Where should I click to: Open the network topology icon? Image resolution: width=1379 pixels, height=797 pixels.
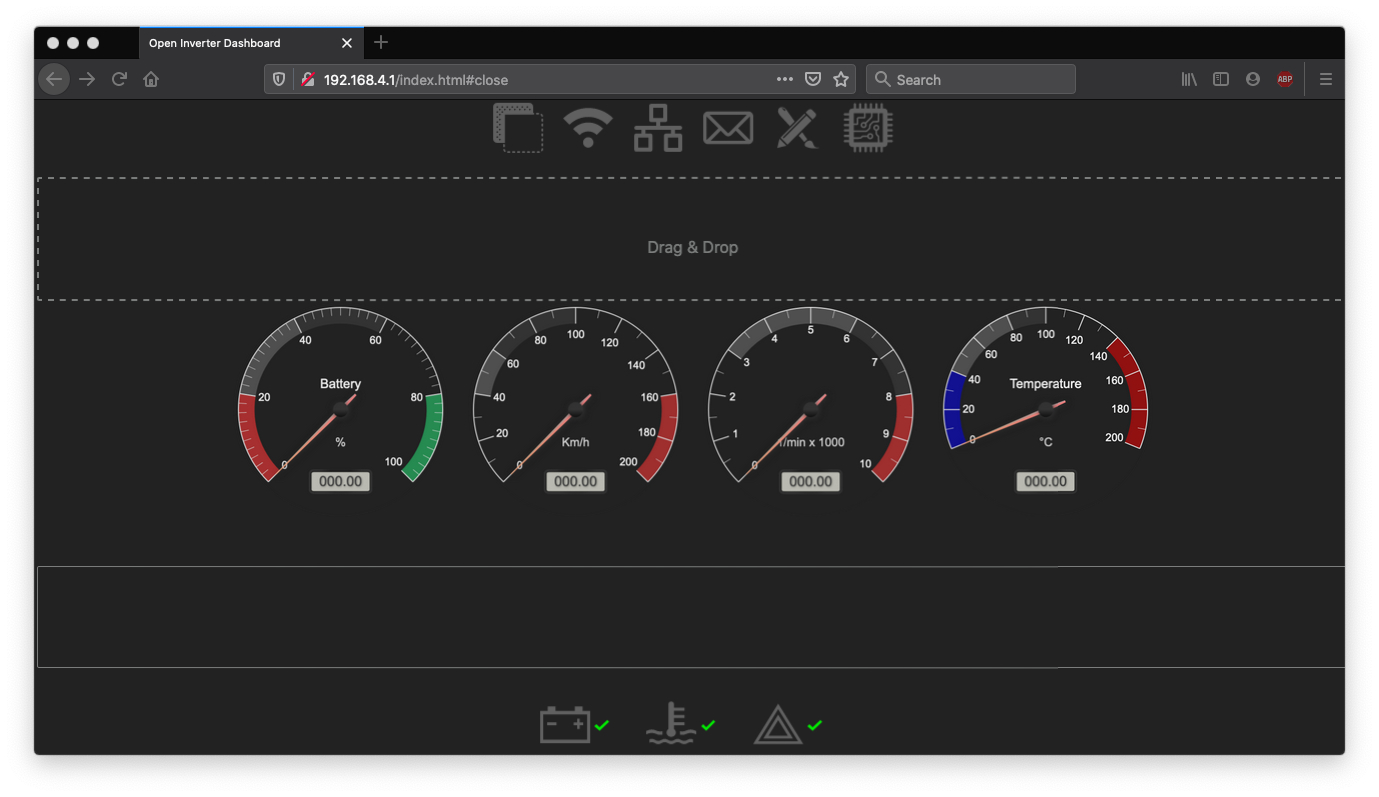point(658,128)
